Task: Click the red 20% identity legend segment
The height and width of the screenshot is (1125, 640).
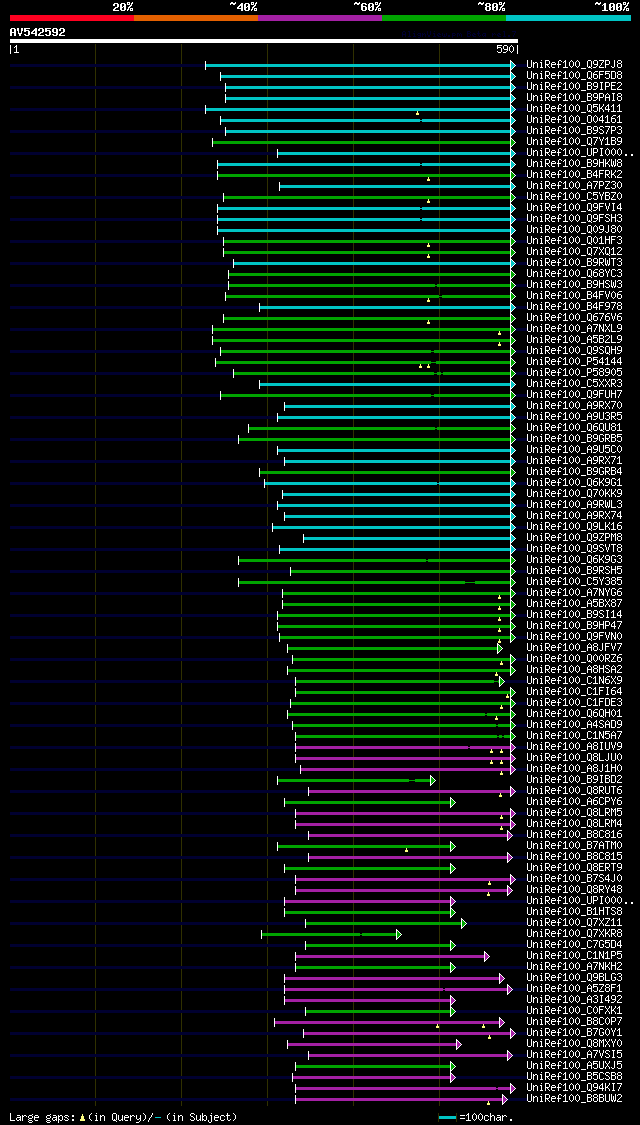Action: coord(72,17)
